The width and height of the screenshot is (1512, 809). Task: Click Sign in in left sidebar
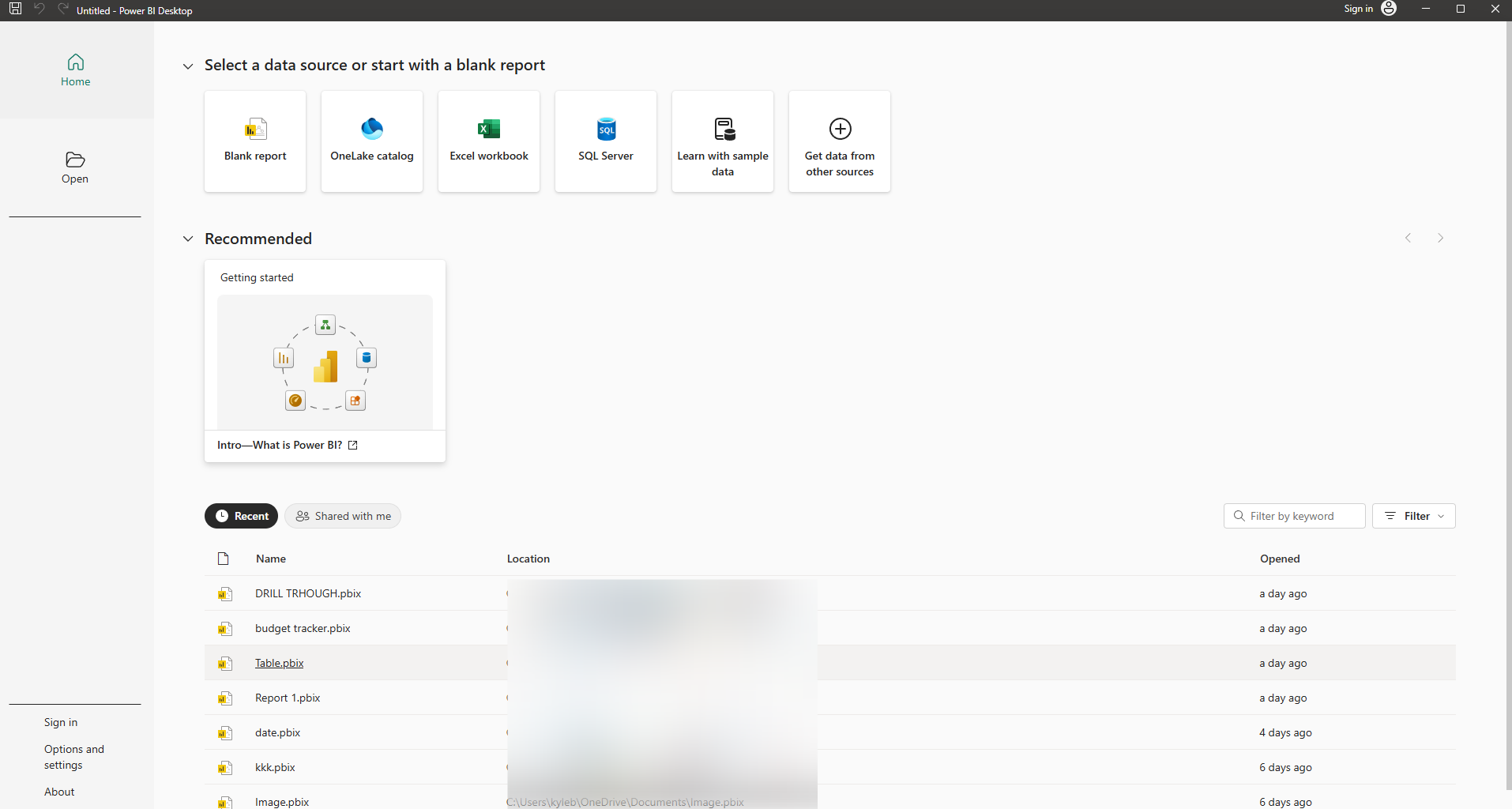(61, 722)
